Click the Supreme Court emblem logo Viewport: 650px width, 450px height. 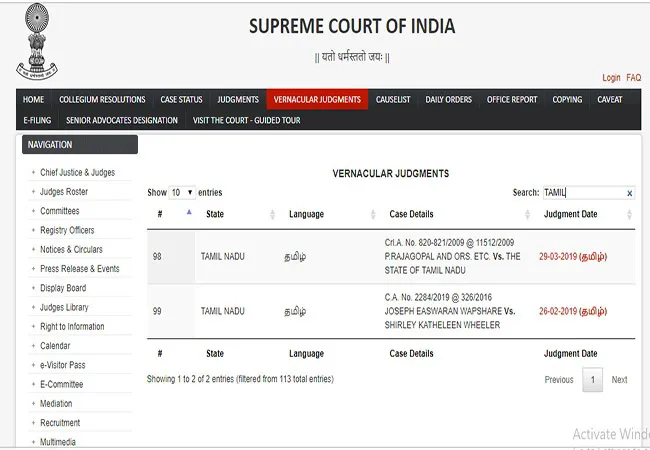coord(37,41)
